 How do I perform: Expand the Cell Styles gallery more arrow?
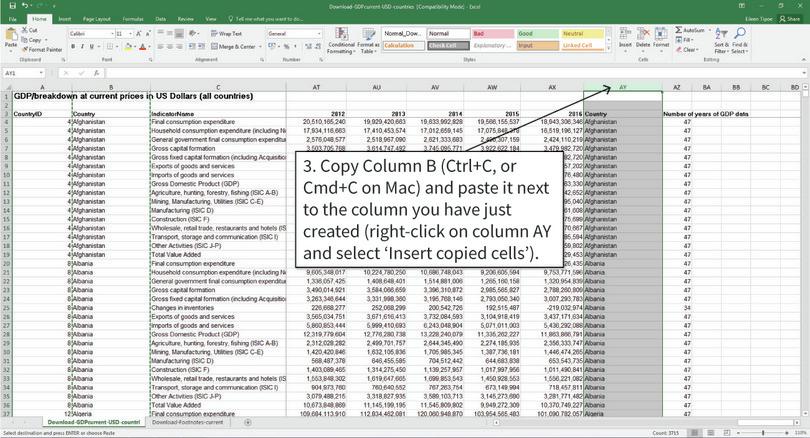pos(609,49)
